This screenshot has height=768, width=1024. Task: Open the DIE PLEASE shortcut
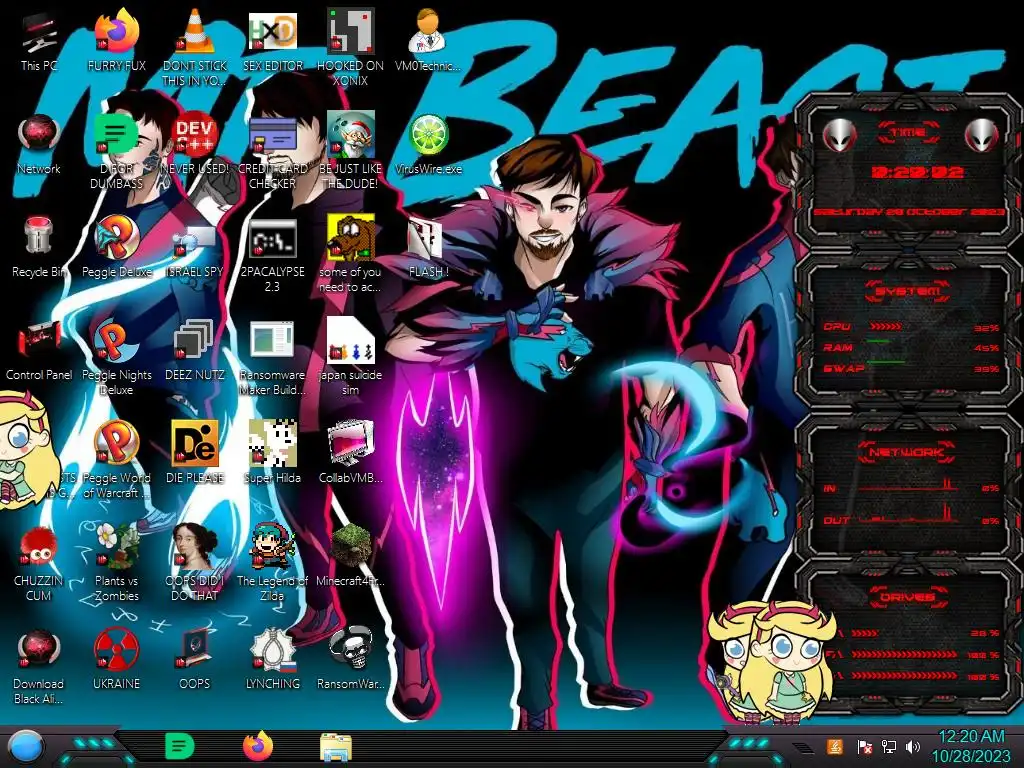pos(194,452)
